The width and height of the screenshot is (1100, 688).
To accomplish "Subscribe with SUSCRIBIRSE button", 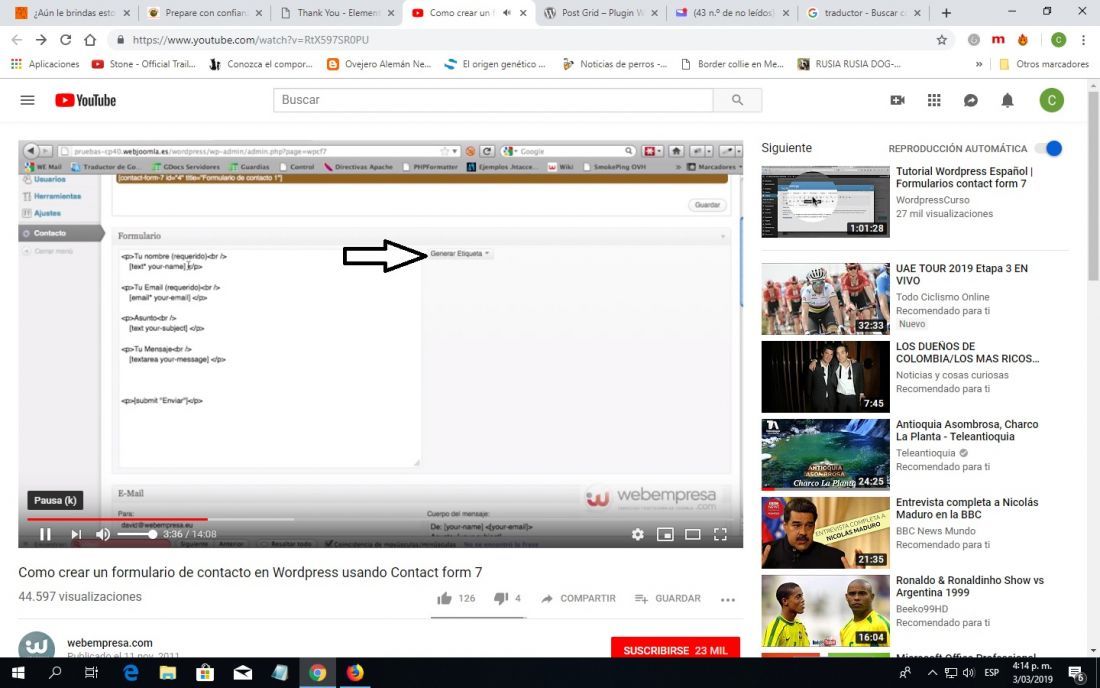I will pyautogui.click(x=675, y=649).
